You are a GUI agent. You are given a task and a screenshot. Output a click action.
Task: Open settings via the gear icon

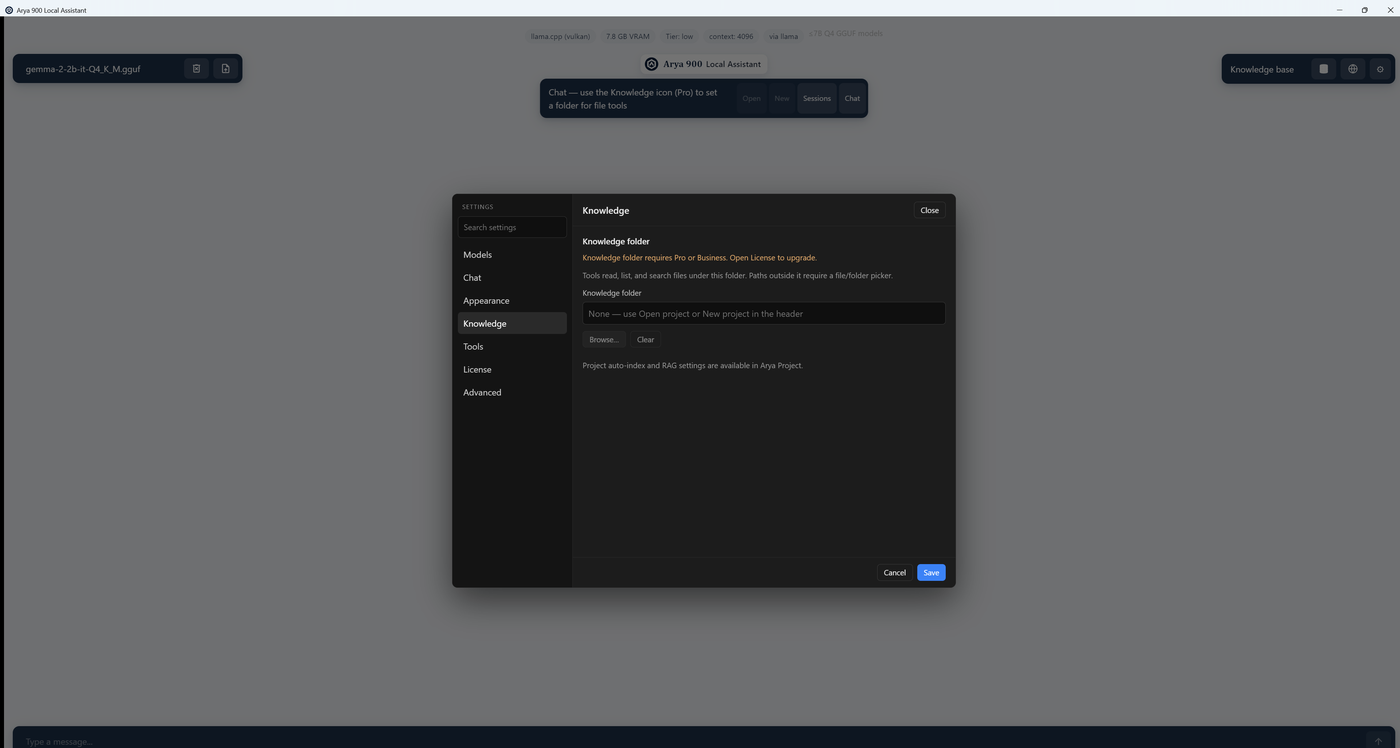point(1381,69)
